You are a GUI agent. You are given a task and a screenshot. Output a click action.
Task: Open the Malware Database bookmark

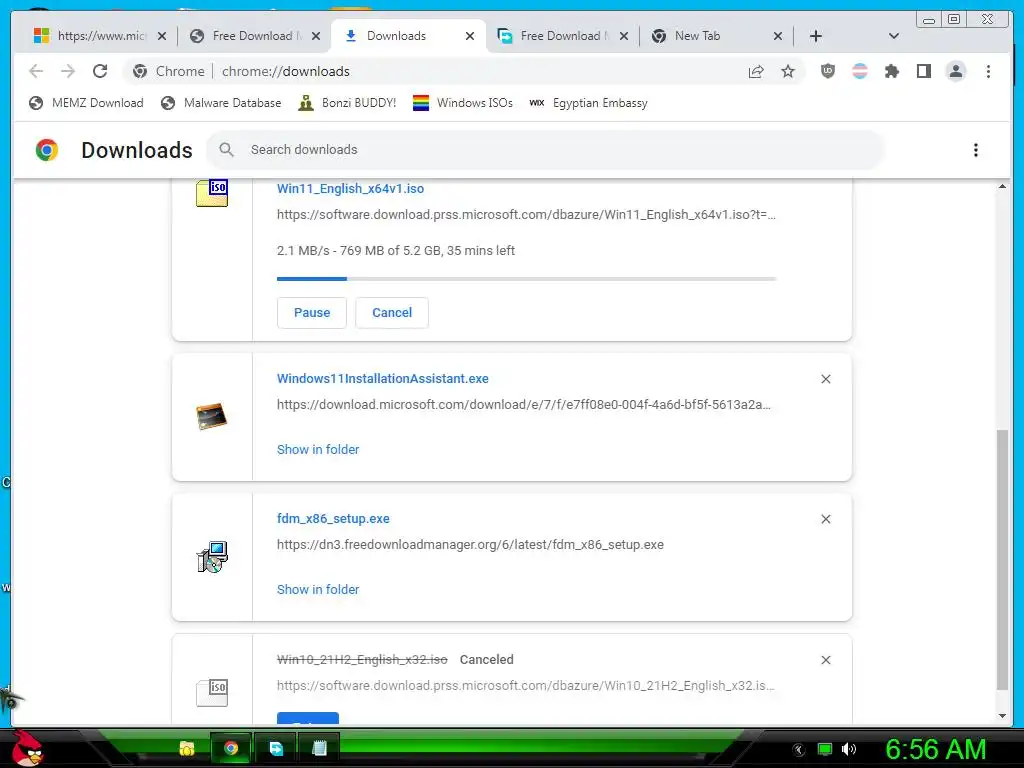click(x=221, y=103)
